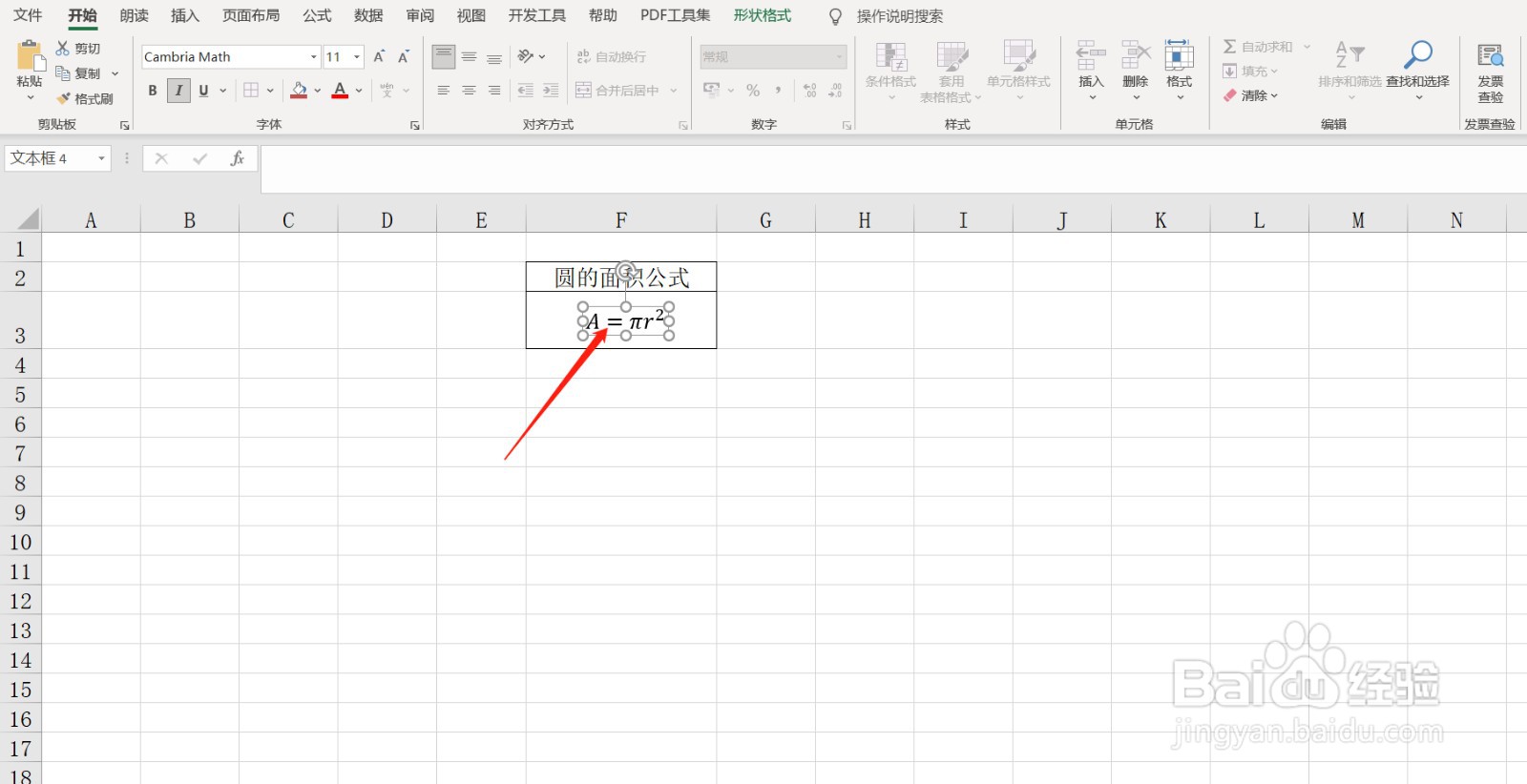Toggle align text left
The width and height of the screenshot is (1527, 784).
coord(444,91)
